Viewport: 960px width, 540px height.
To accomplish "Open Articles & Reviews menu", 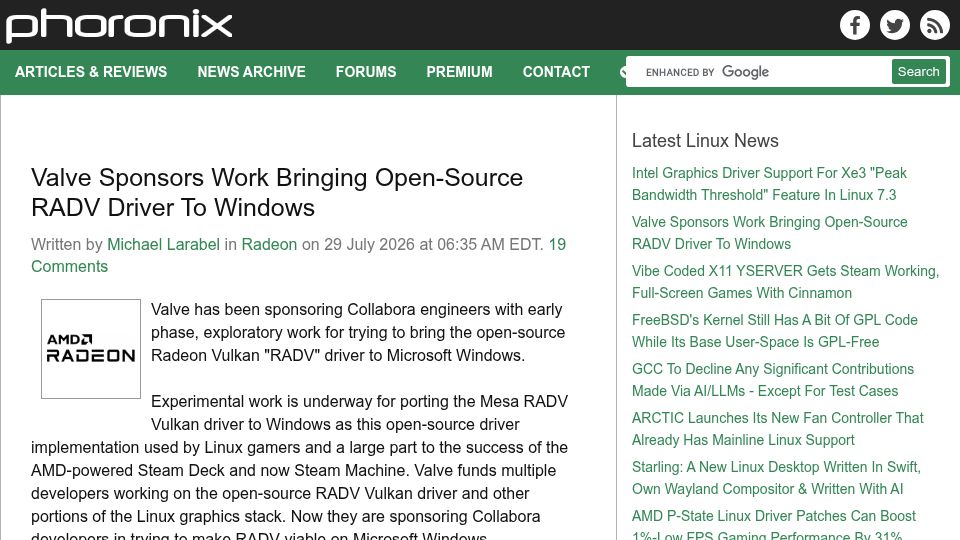I will click(91, 72).
